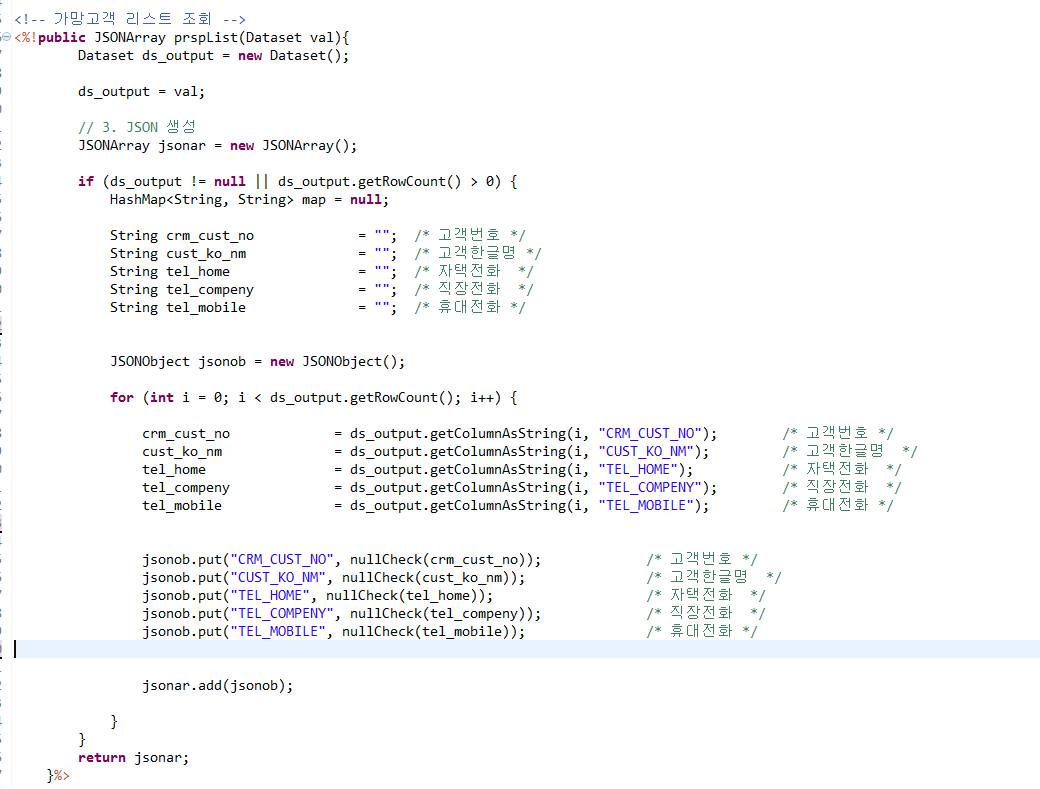Click the "jsonar.add(jsonob);" line

click(x=218, y=686)
